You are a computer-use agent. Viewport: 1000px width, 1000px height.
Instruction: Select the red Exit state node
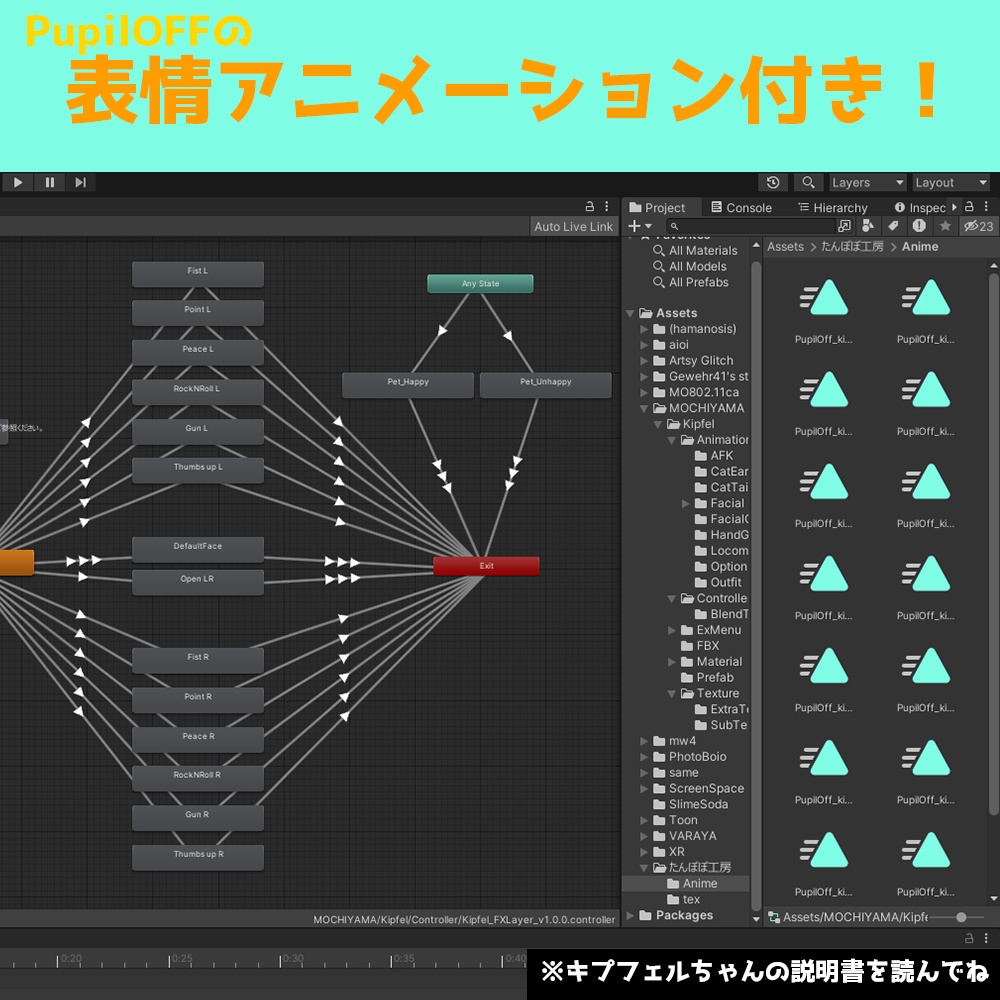coord(487,565)
